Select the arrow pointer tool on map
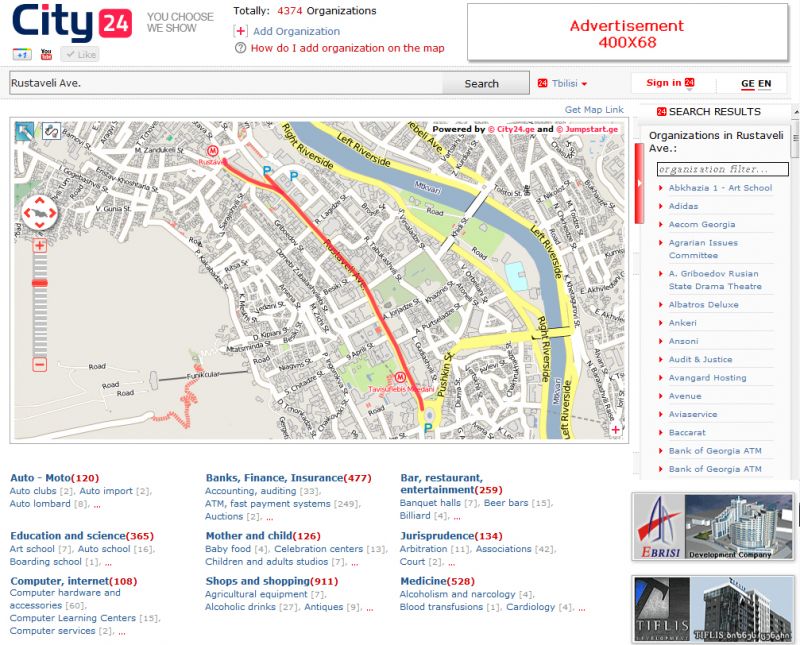The image size is (800, 645). (x=24, y=131)
